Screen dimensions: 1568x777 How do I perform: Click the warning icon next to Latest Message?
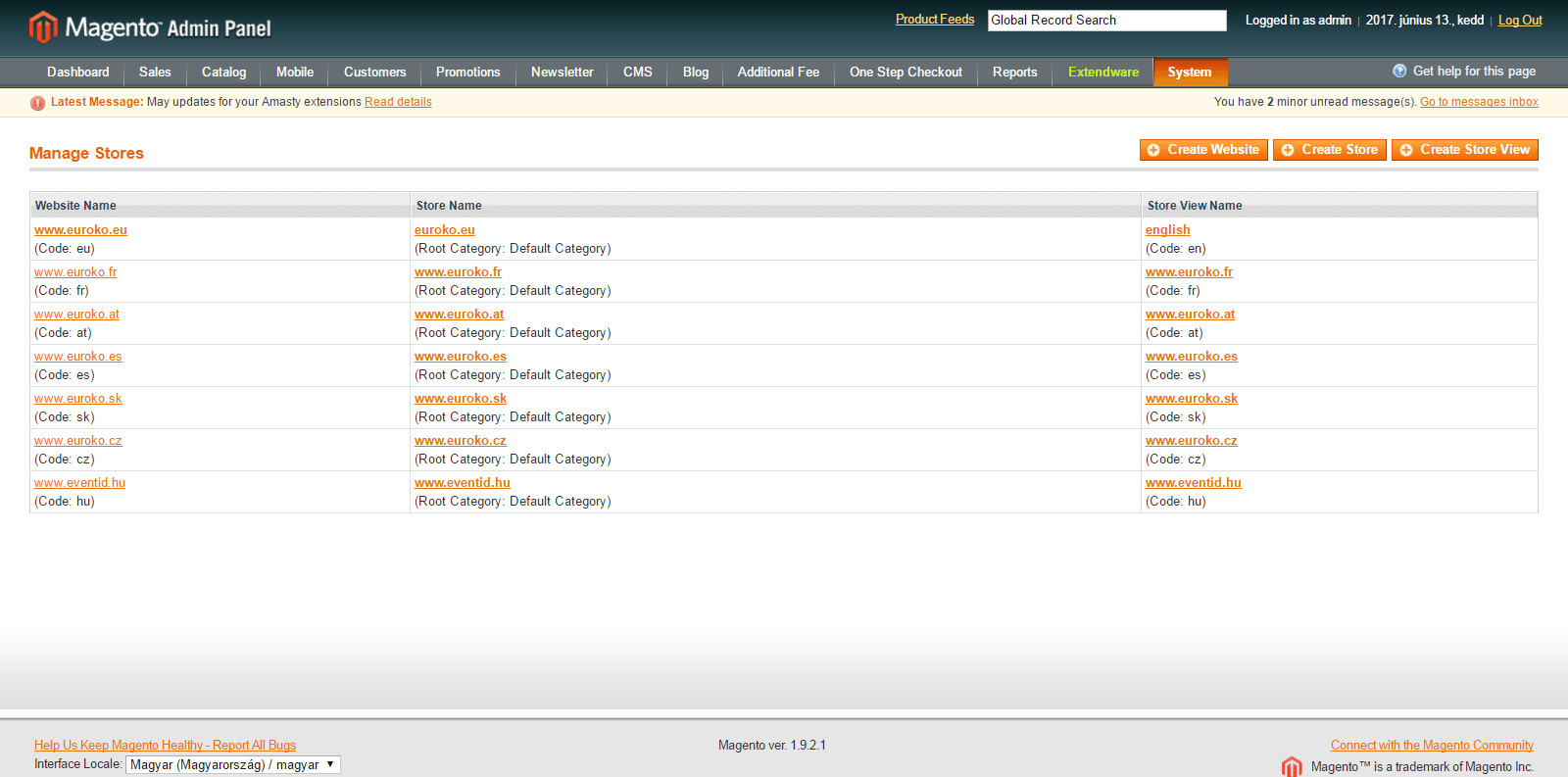(x=37, y=103)
